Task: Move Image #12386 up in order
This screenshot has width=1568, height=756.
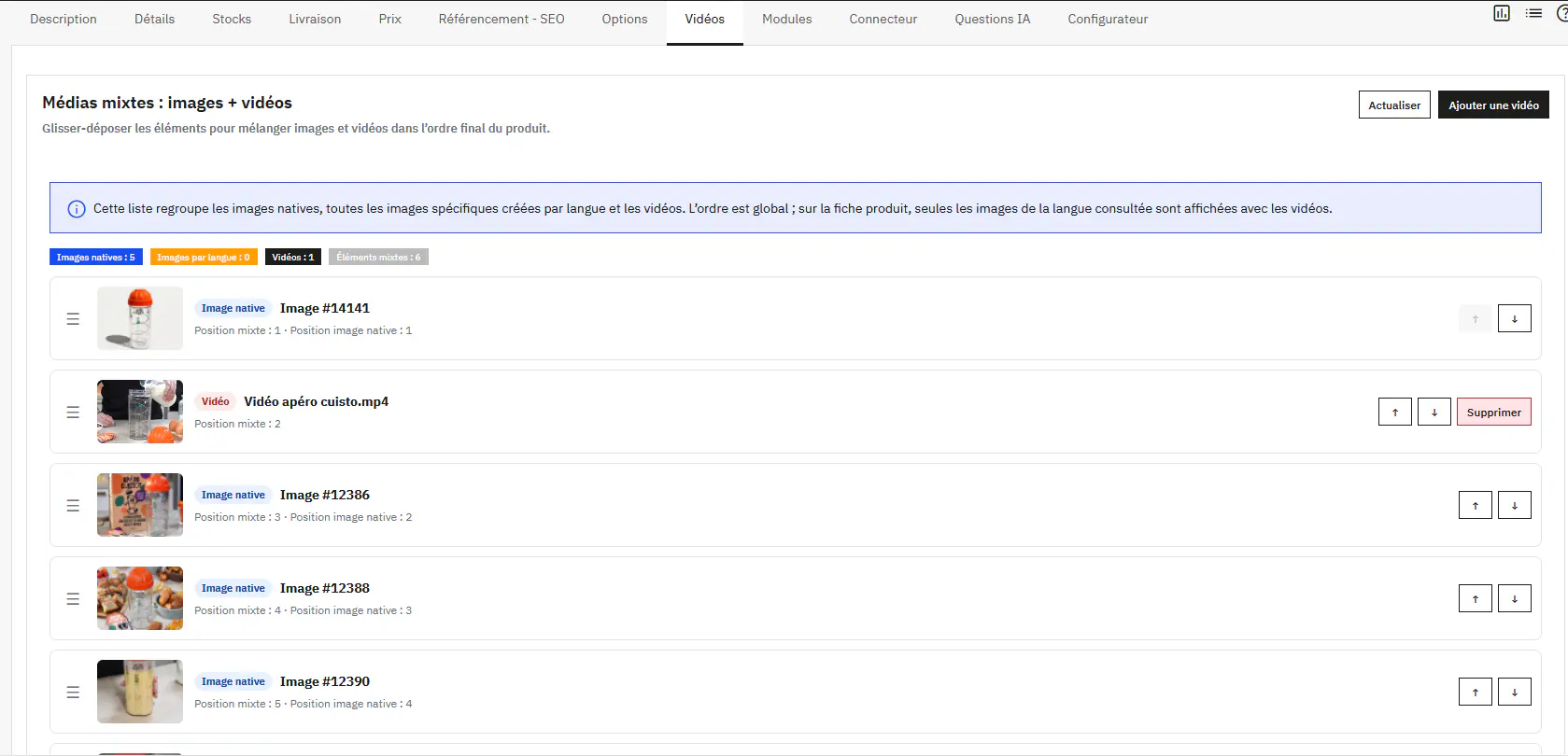Action: click(x=1475, y=505)
